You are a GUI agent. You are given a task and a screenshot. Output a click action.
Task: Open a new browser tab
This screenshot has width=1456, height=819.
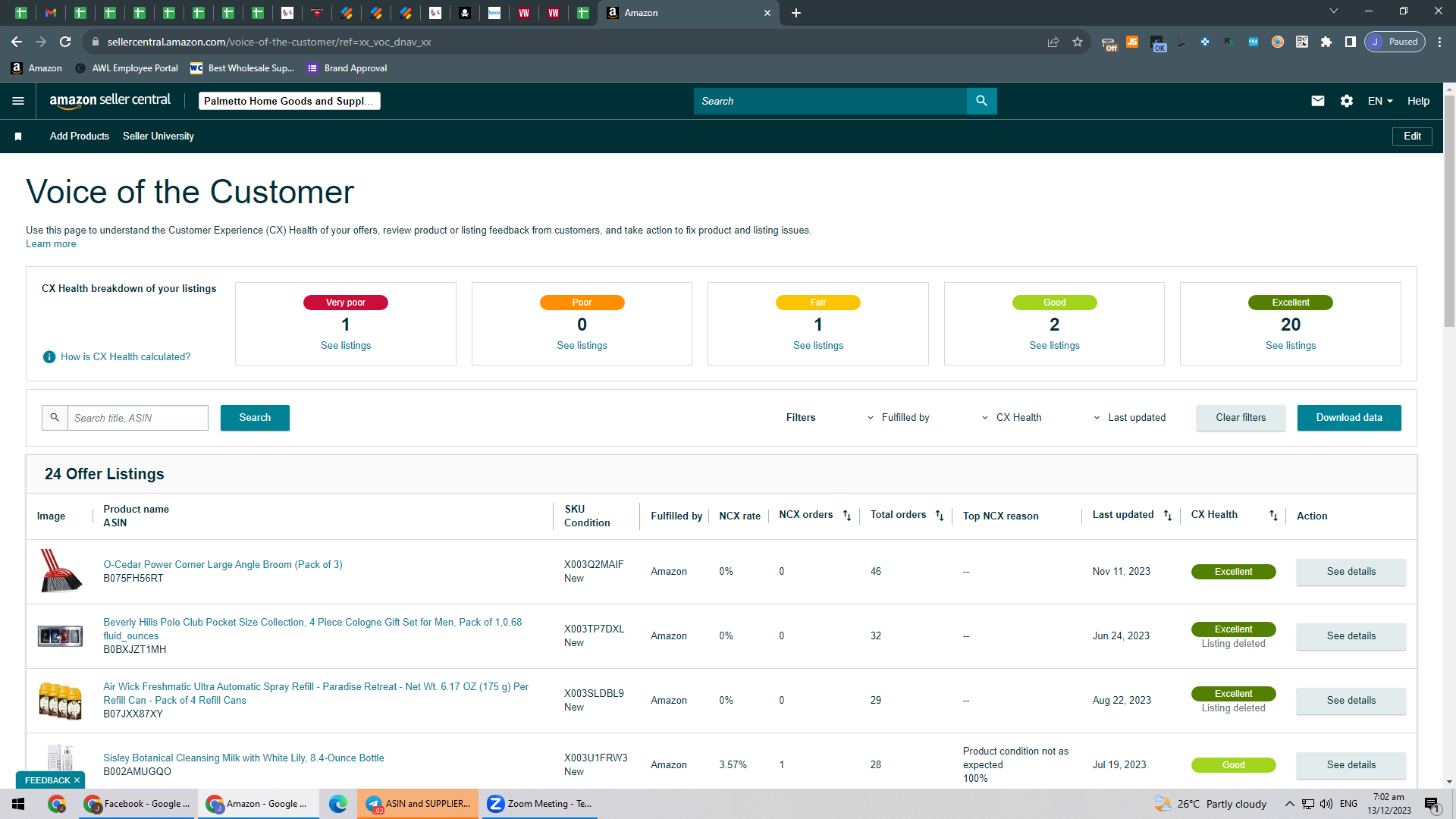[796, 13]
